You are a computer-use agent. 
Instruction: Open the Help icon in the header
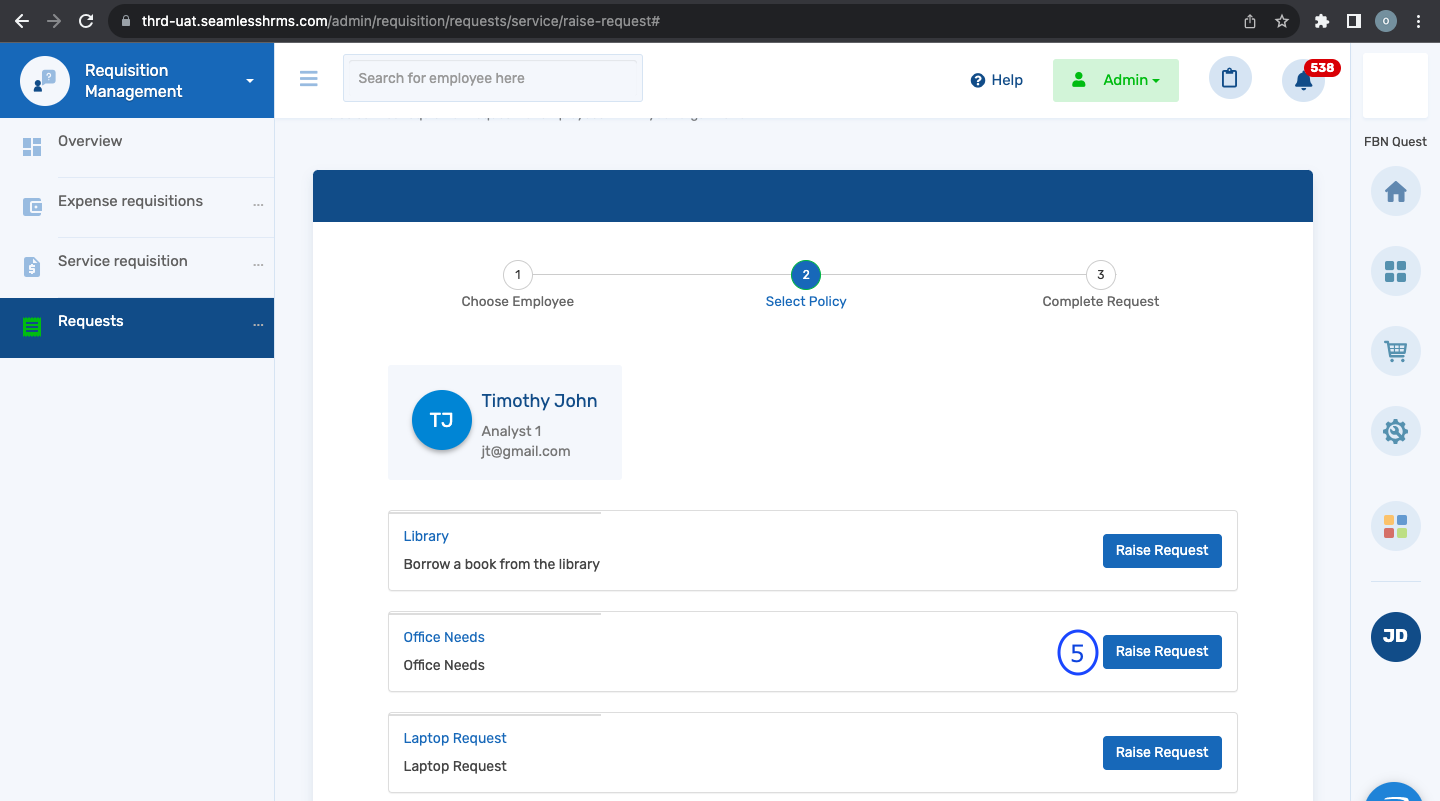(x=975, y=80)
